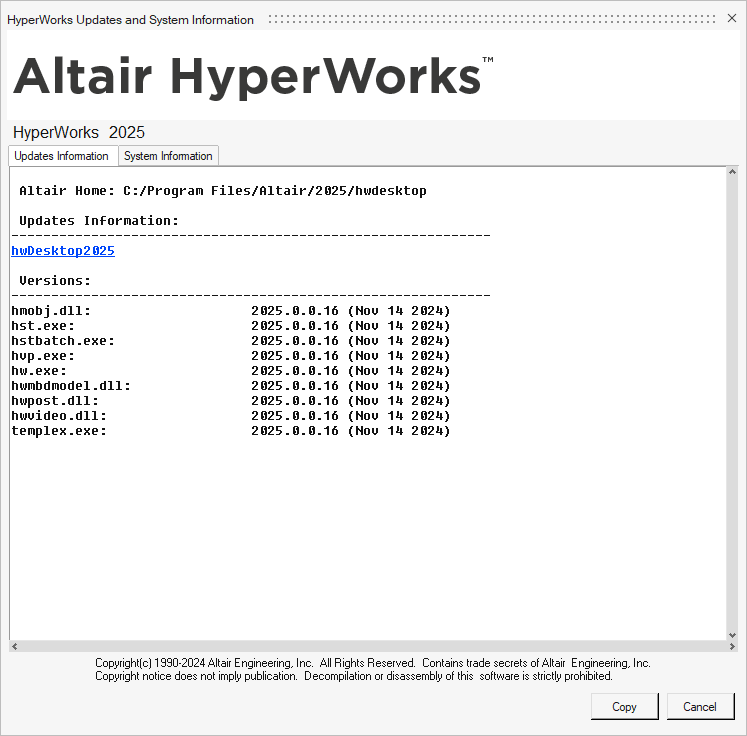Image resolution: width=747 pixels, height=736 pixels.
Task: Click the Cancel button
Action: click(700, 706)
